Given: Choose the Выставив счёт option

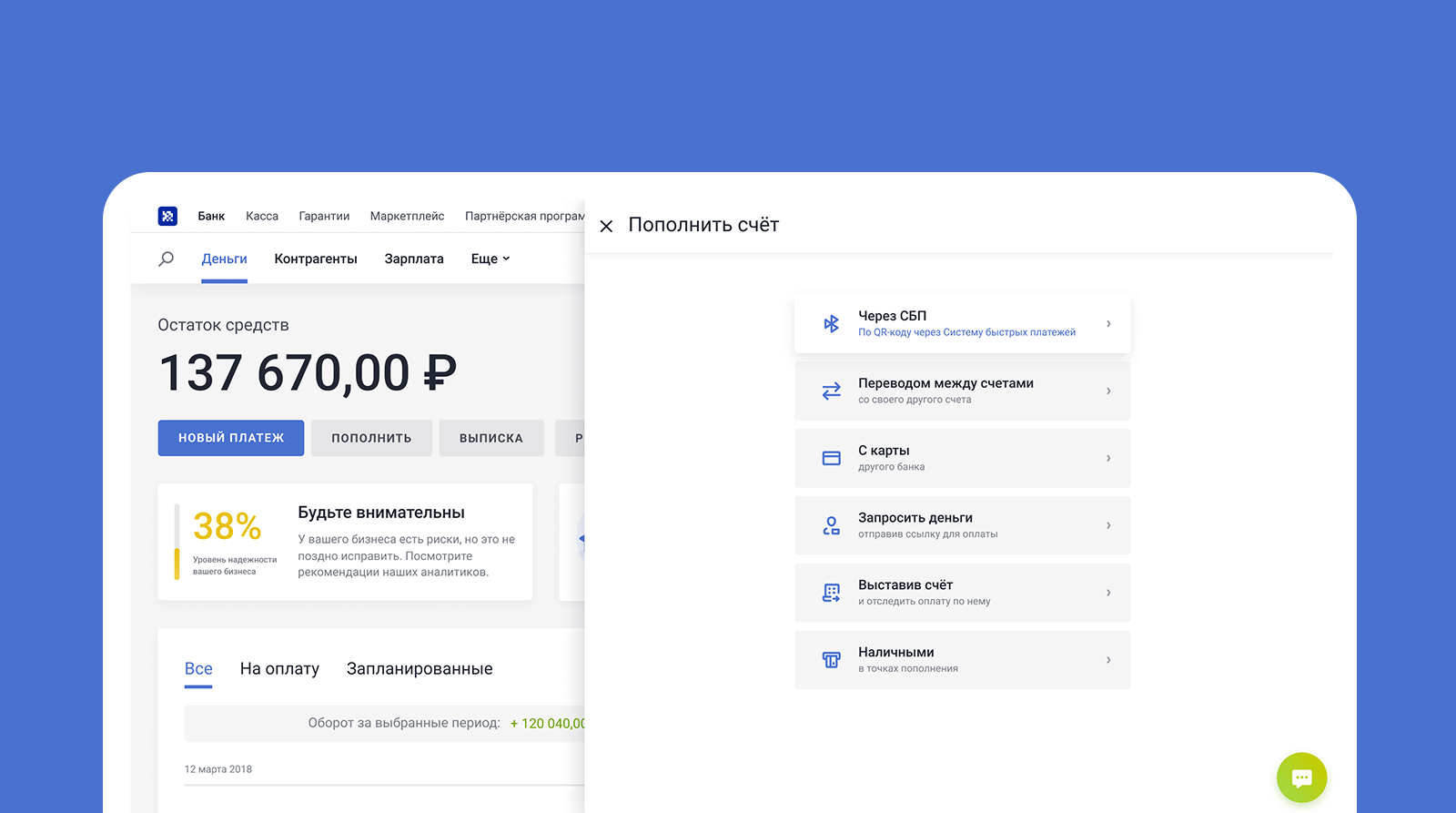Looking at the screenshot, I should tap(963, 594).
